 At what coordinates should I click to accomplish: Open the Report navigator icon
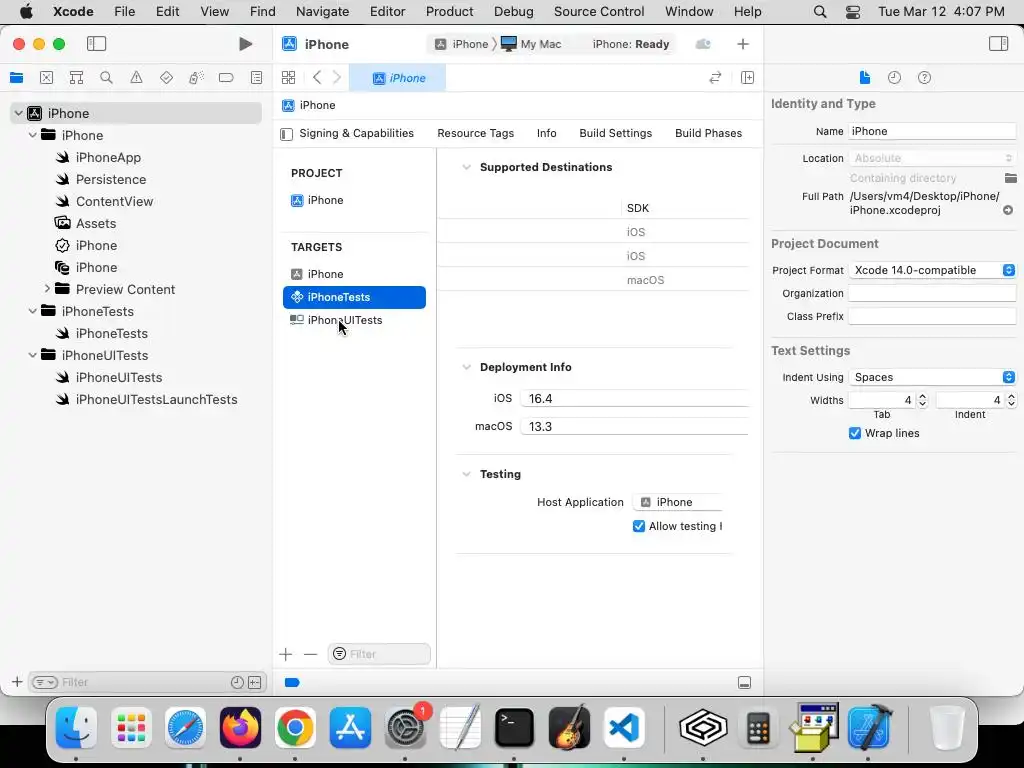pyautogui.click(x=257, y=78)
